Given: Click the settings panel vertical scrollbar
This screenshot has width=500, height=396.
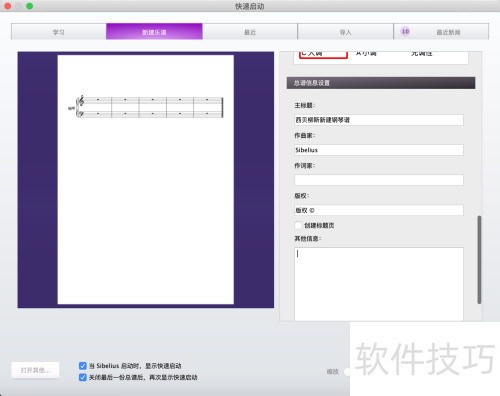Looking at the screenshot, I should [x=479, y=260].
